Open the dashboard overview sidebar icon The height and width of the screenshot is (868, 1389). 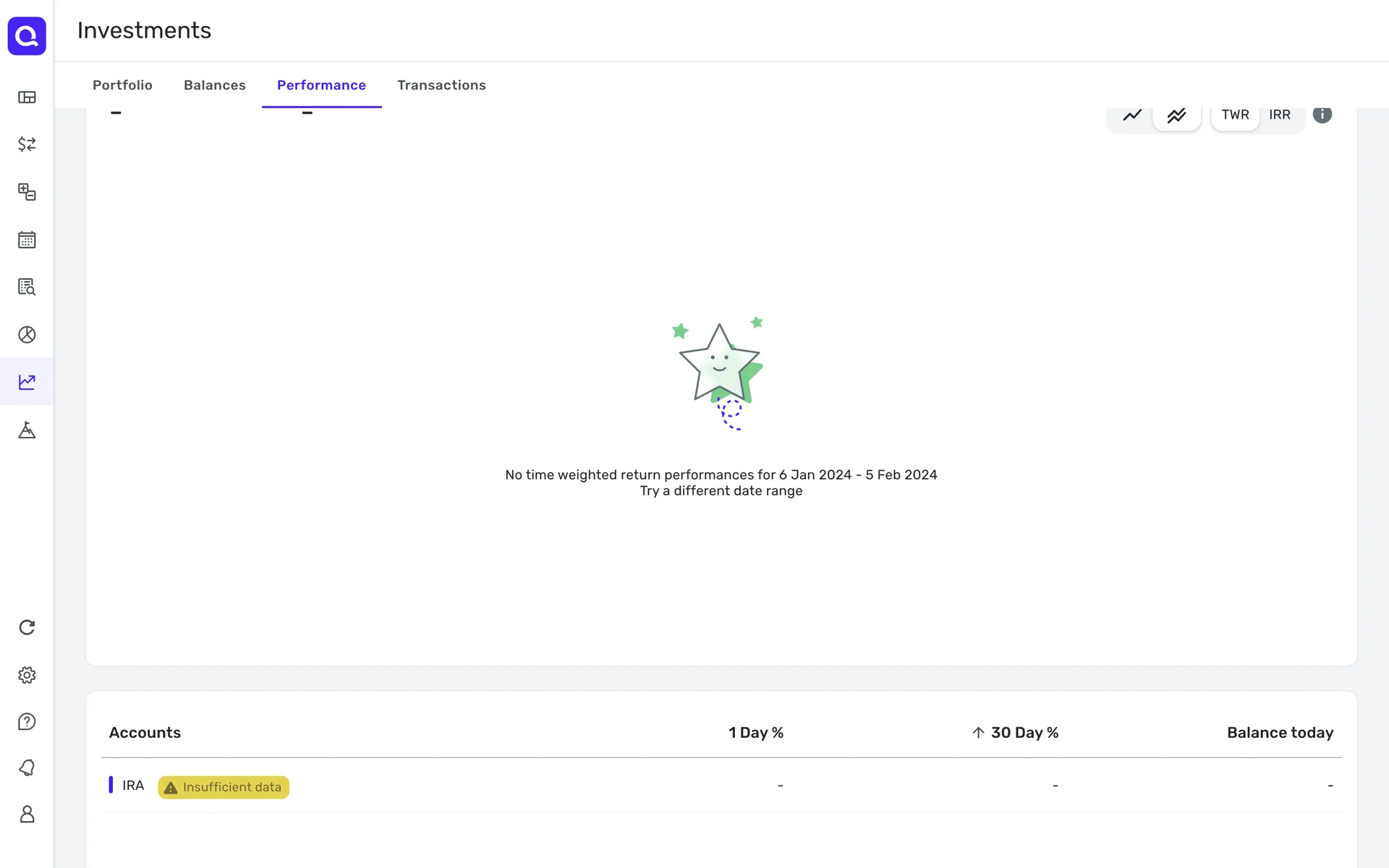(27, 97)
